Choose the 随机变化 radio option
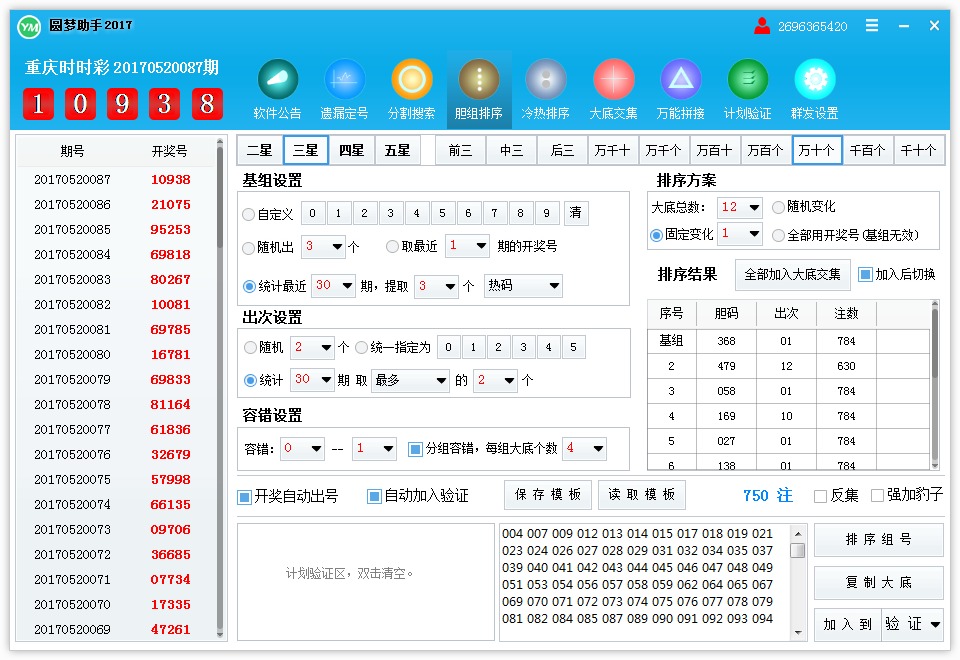This screenshot has height=660, width=960. [x=777, y=208]
